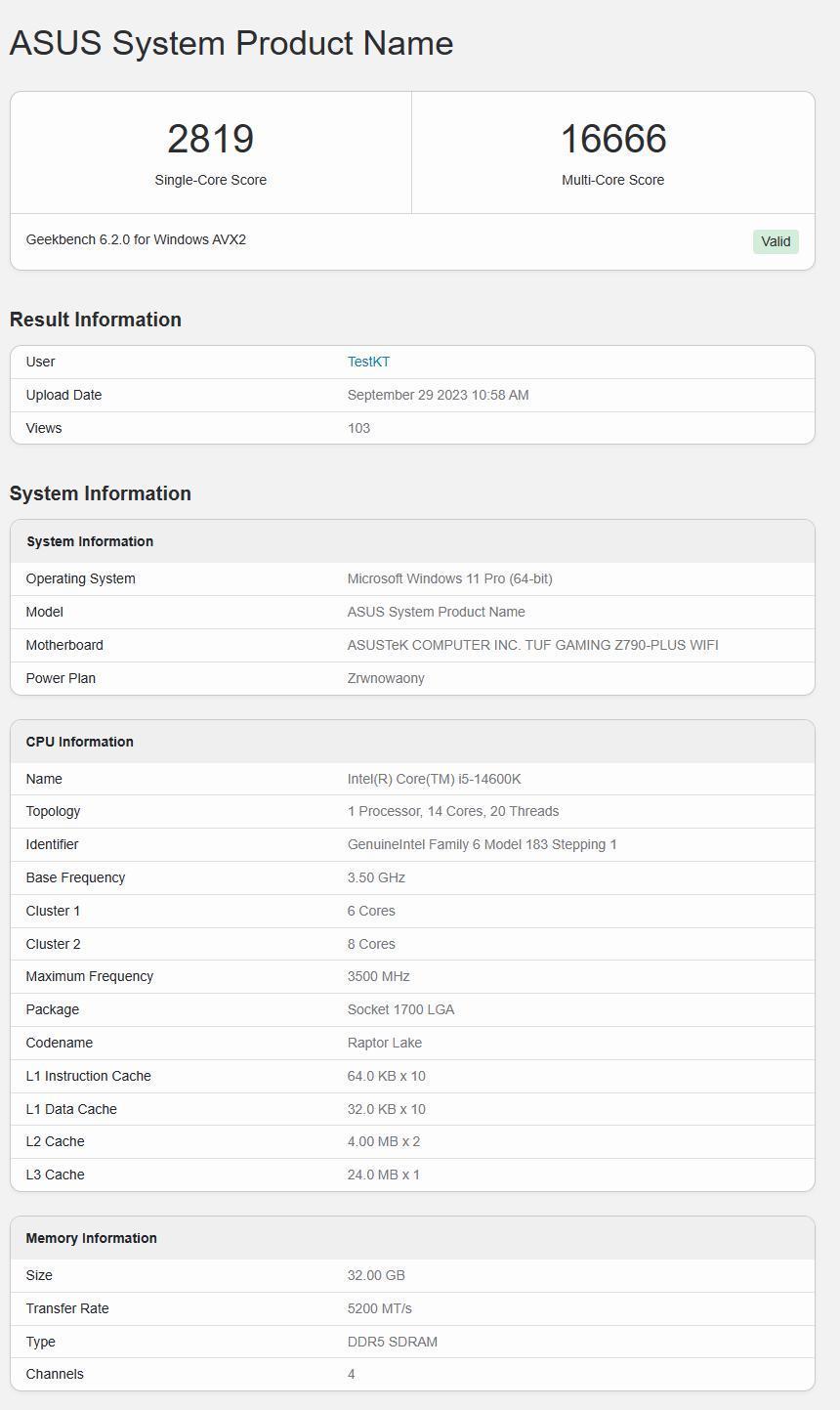
Task: Select the DDR5 SDRAM memory type value
Action: point(395,1342)
